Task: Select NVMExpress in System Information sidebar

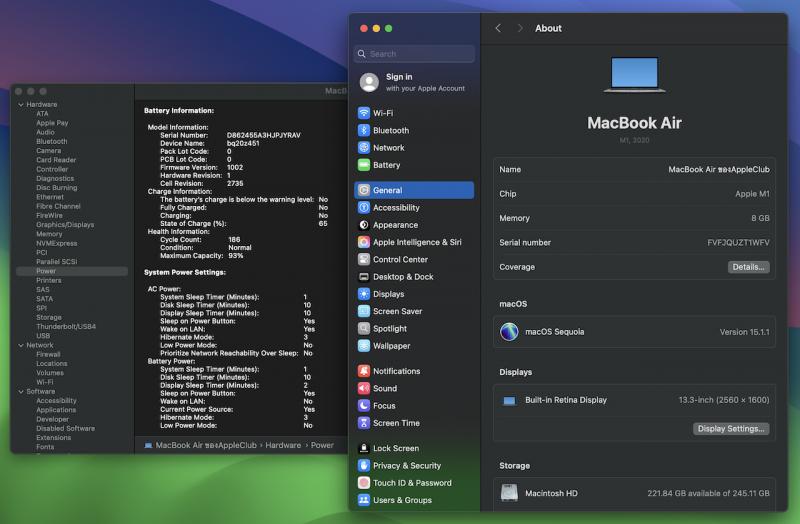Action: coord(57,243)
